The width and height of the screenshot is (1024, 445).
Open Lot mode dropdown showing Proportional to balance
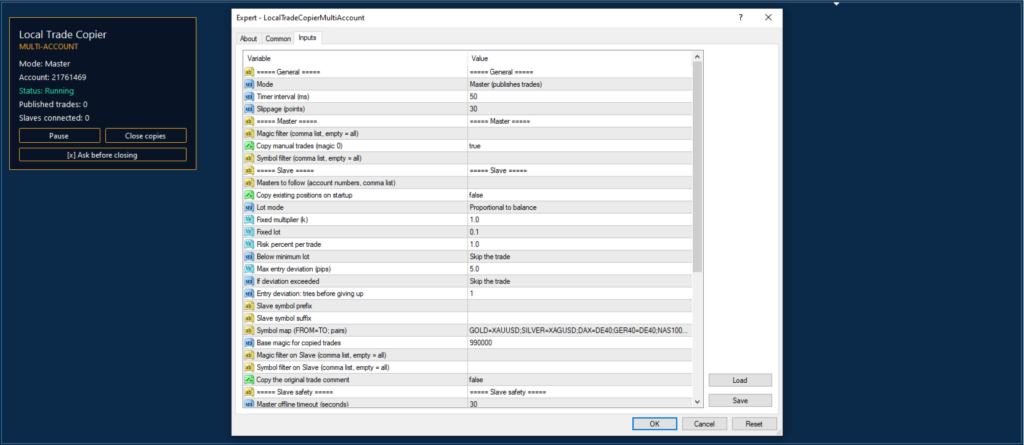click(579, 207)
